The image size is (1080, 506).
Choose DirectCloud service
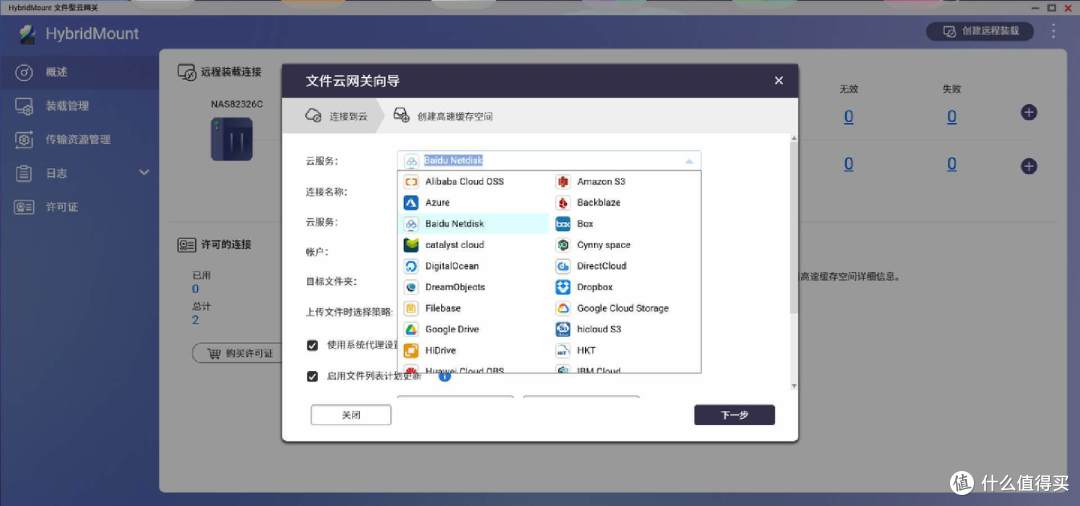625,266
